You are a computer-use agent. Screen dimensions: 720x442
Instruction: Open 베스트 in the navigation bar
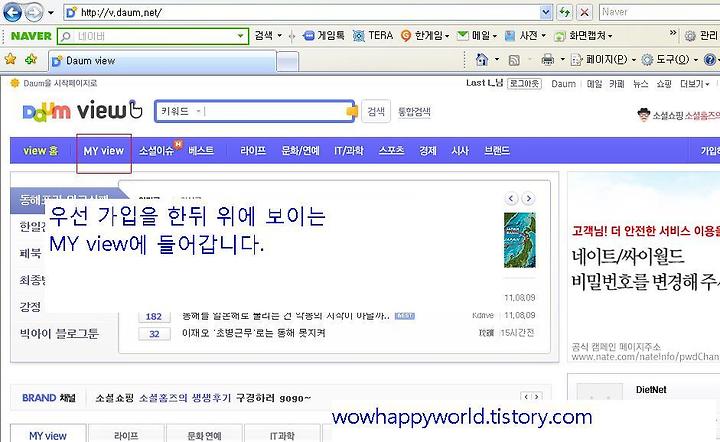coord(201,151)
